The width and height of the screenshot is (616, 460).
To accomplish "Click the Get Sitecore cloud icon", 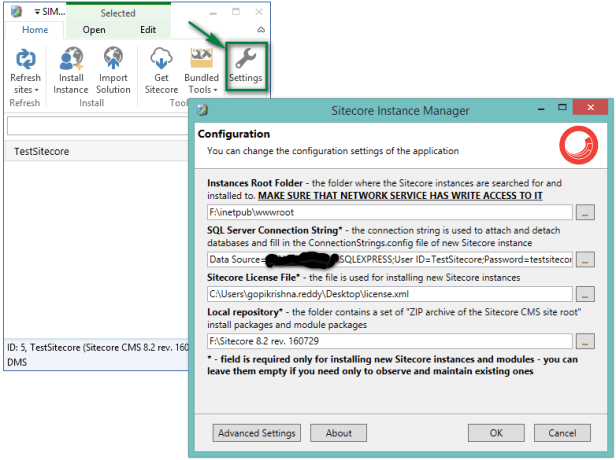I will pos(161,59).
